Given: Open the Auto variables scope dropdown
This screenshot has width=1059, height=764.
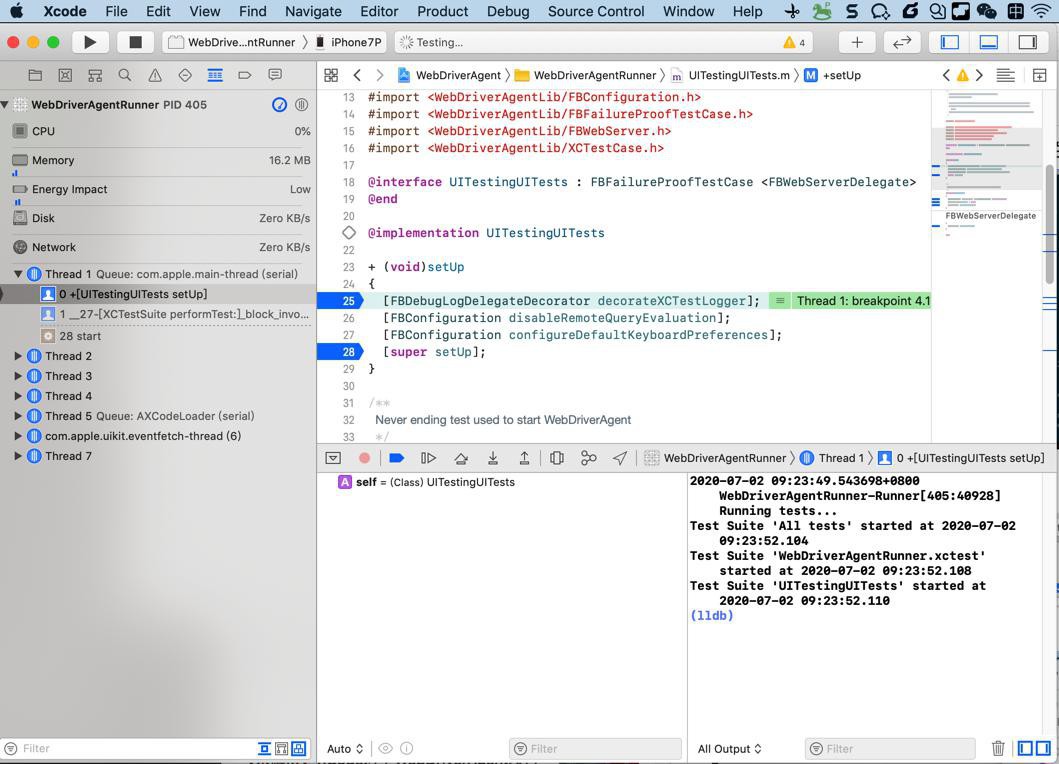Looking at the screenshot, I should [345, 748].
